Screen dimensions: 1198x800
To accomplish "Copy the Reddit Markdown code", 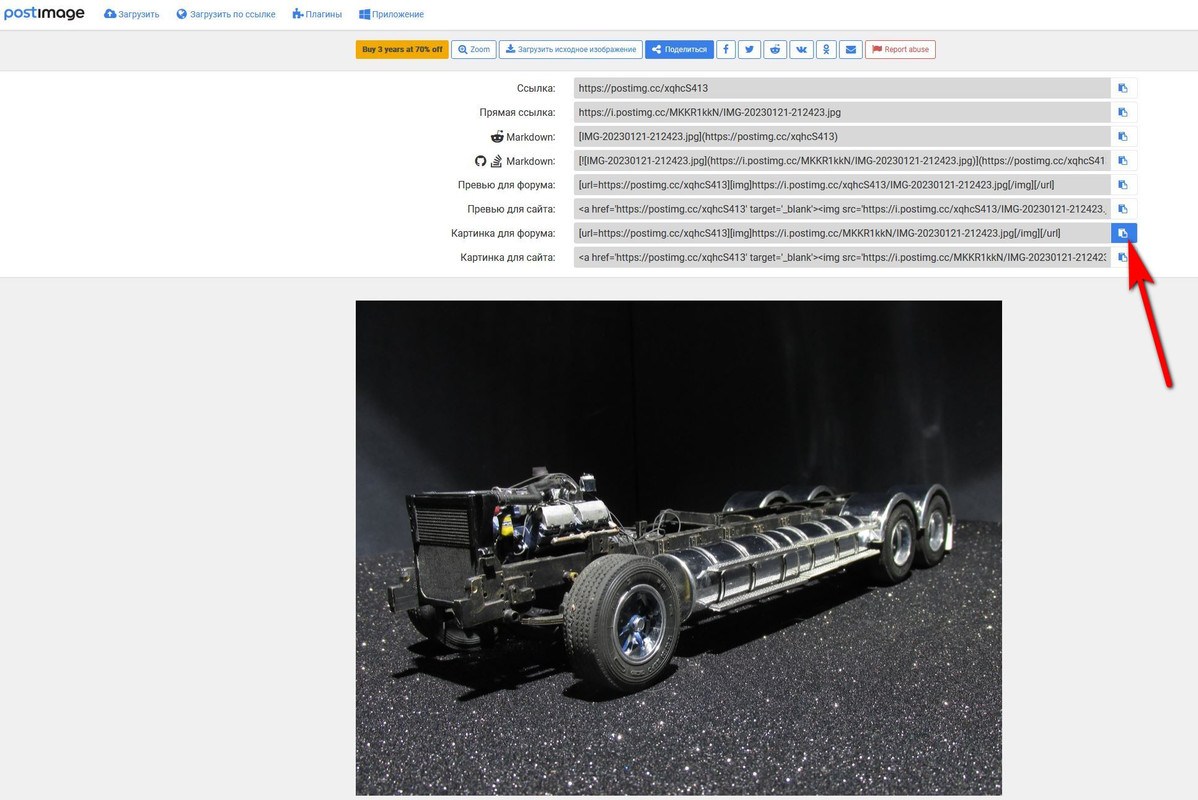I will pyautogui.click(x=1123, y=137).
